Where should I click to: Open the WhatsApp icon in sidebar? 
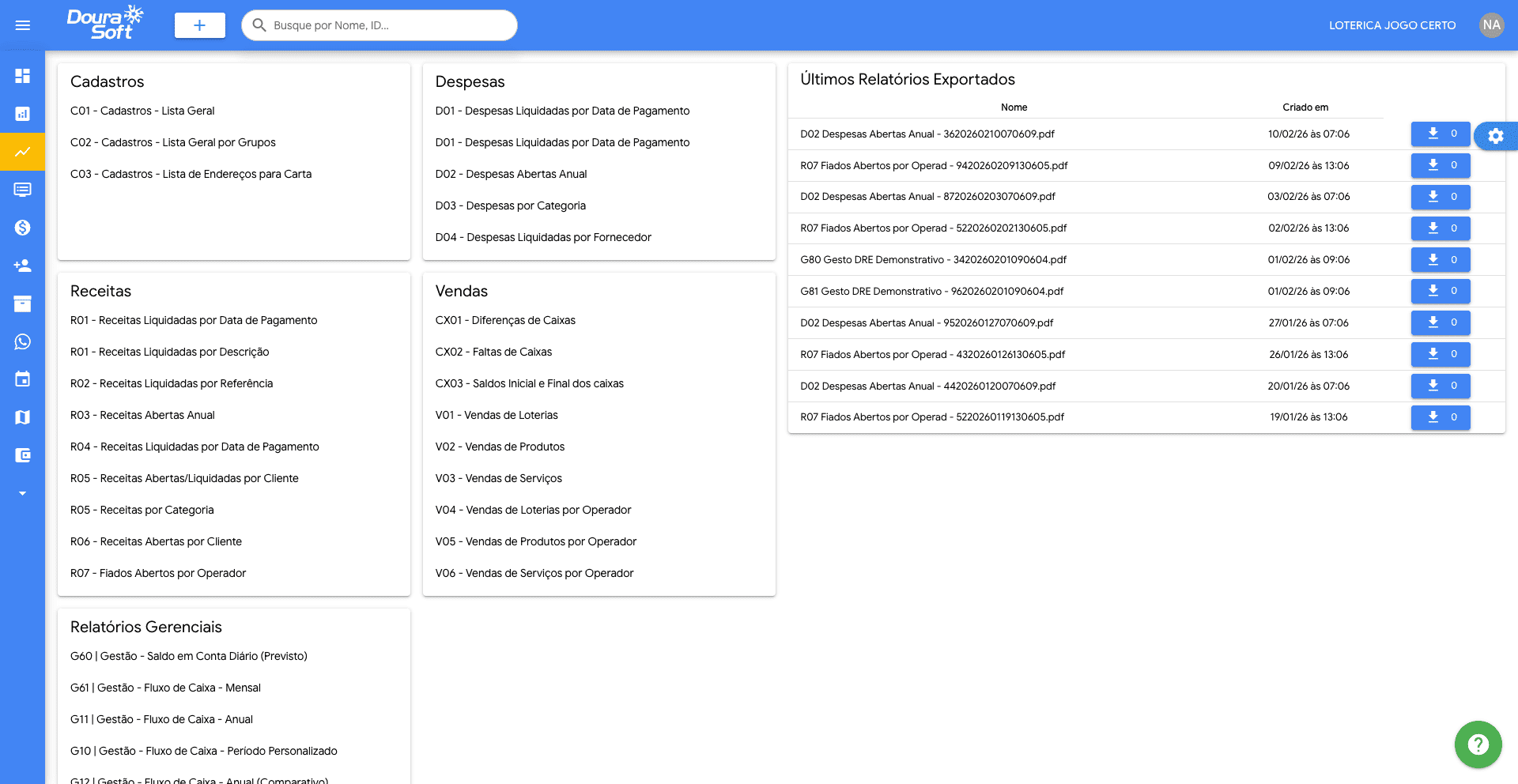point(22,342)
